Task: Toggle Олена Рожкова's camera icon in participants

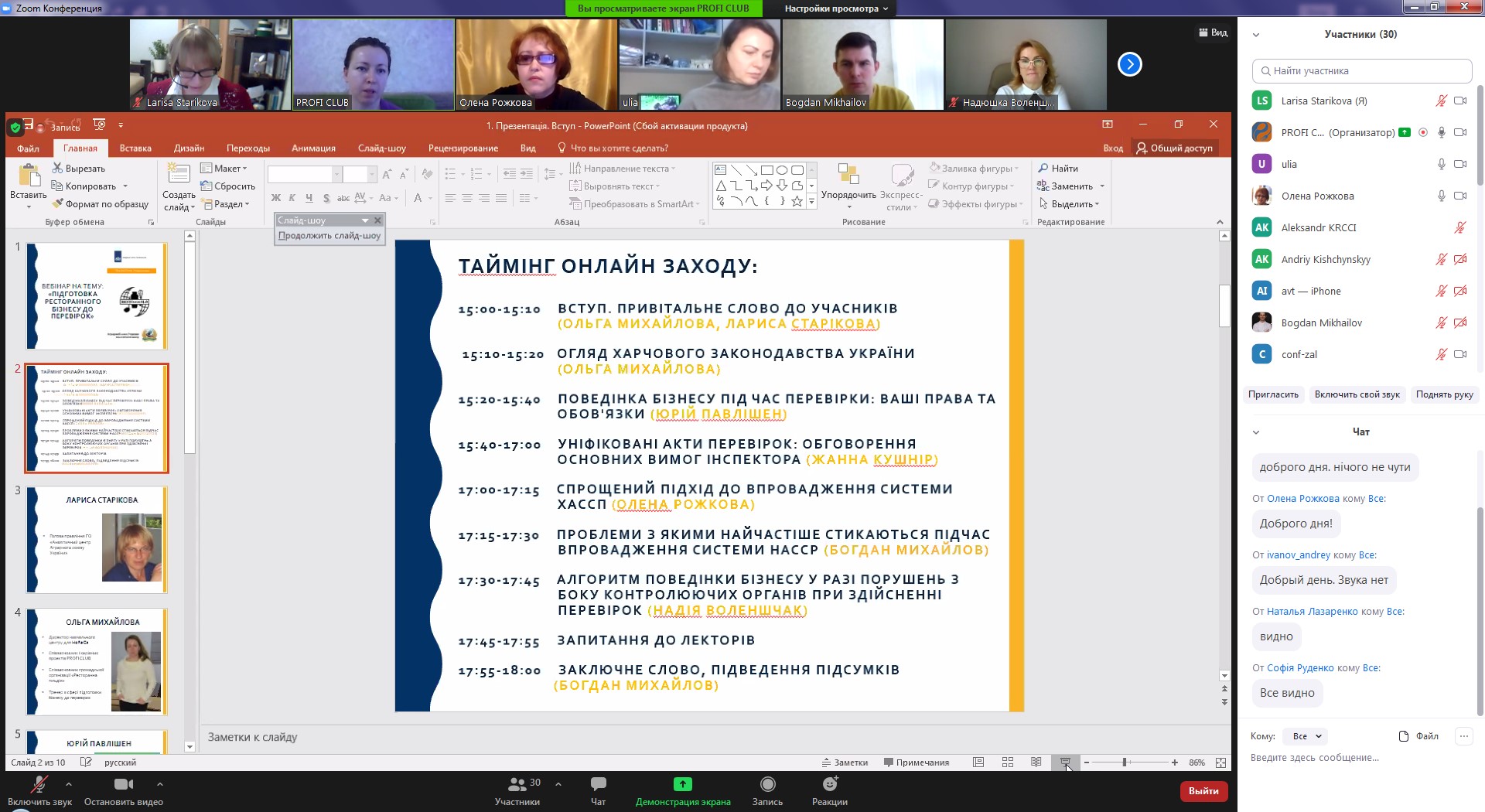Action: [1460, 196]
